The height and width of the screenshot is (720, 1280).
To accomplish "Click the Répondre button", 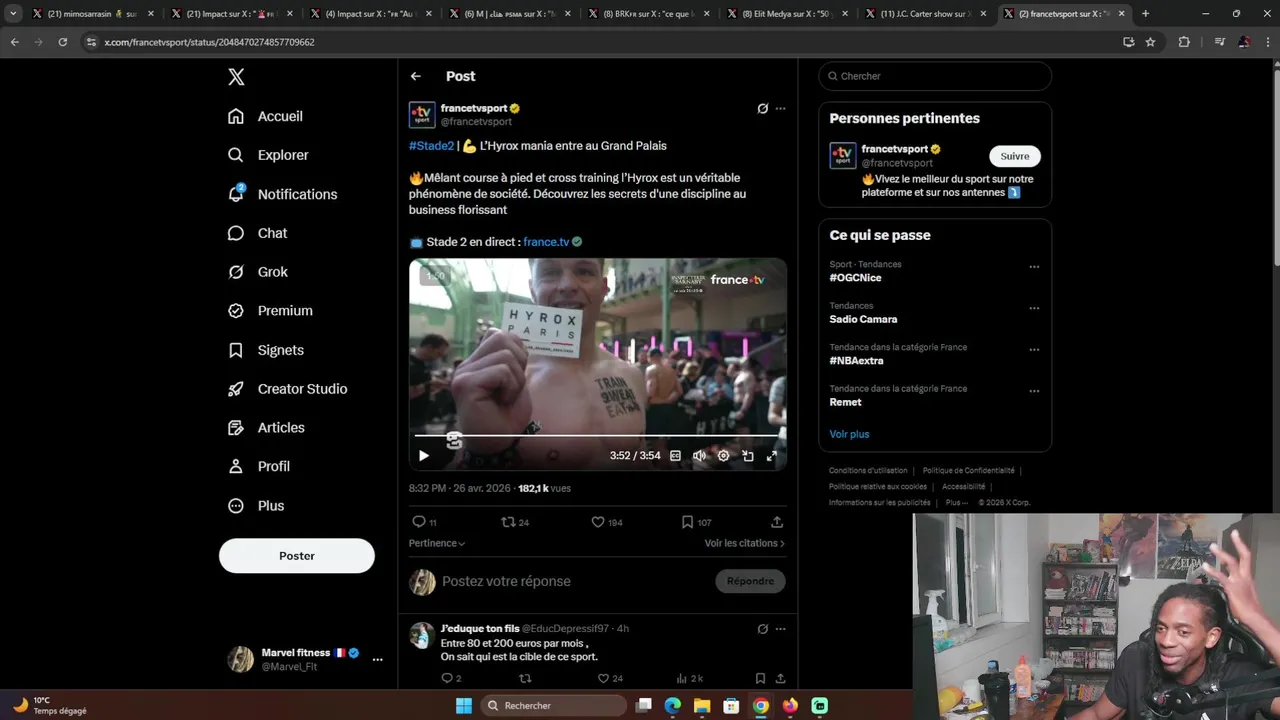I will (x=750, y=581).
